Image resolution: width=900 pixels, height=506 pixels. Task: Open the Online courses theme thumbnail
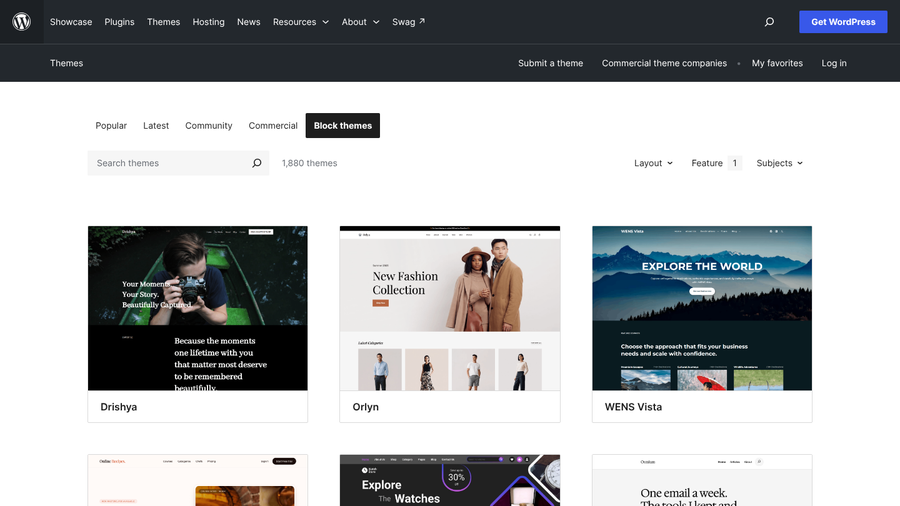[x=197, y=481]
